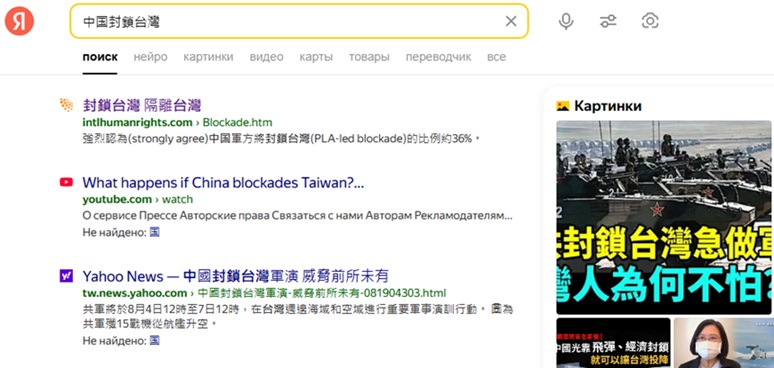Expand the все menu item

click(x=496, y=57)
